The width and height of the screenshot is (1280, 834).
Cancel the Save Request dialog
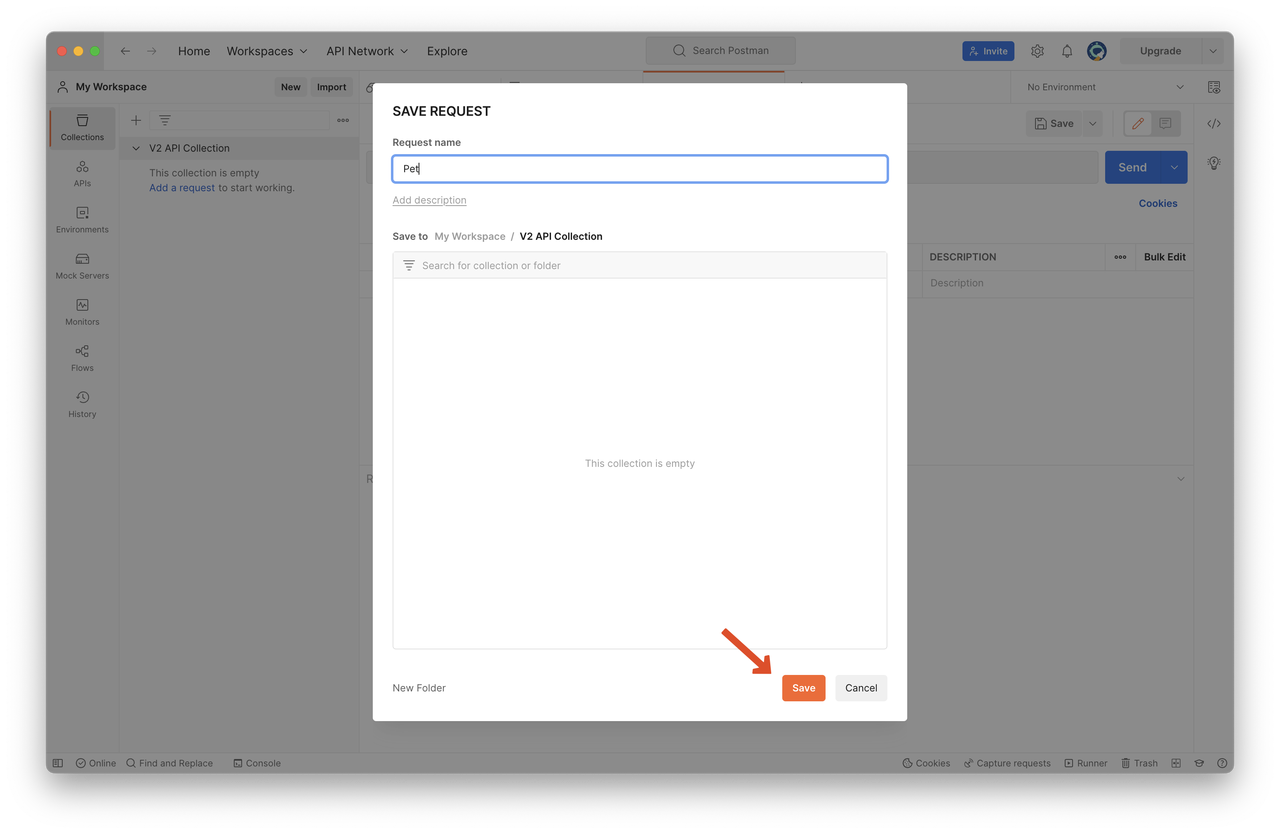point(861,688)
